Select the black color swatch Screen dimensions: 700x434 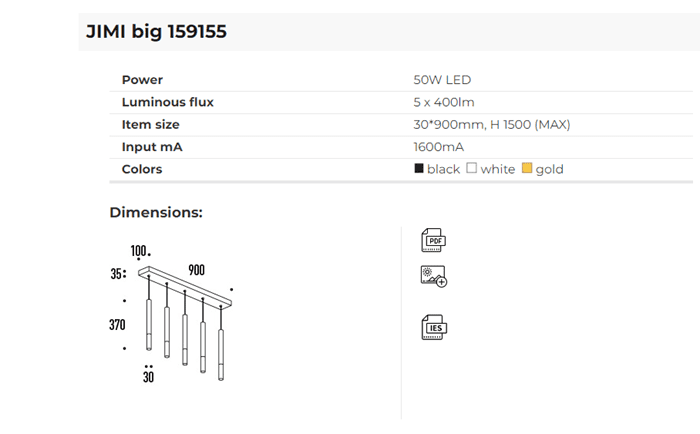[x=419, y=169]
